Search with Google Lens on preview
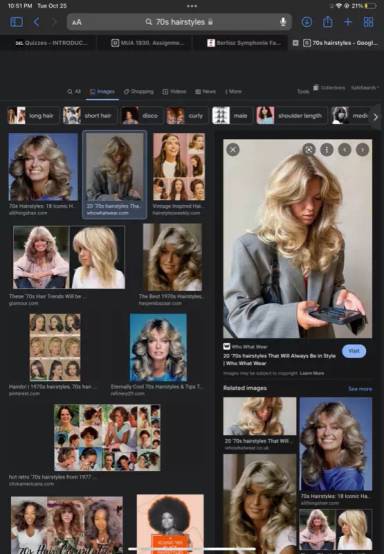Image resolution: width=384 pixels, height=554 pixels. click(x=309, y=149)
